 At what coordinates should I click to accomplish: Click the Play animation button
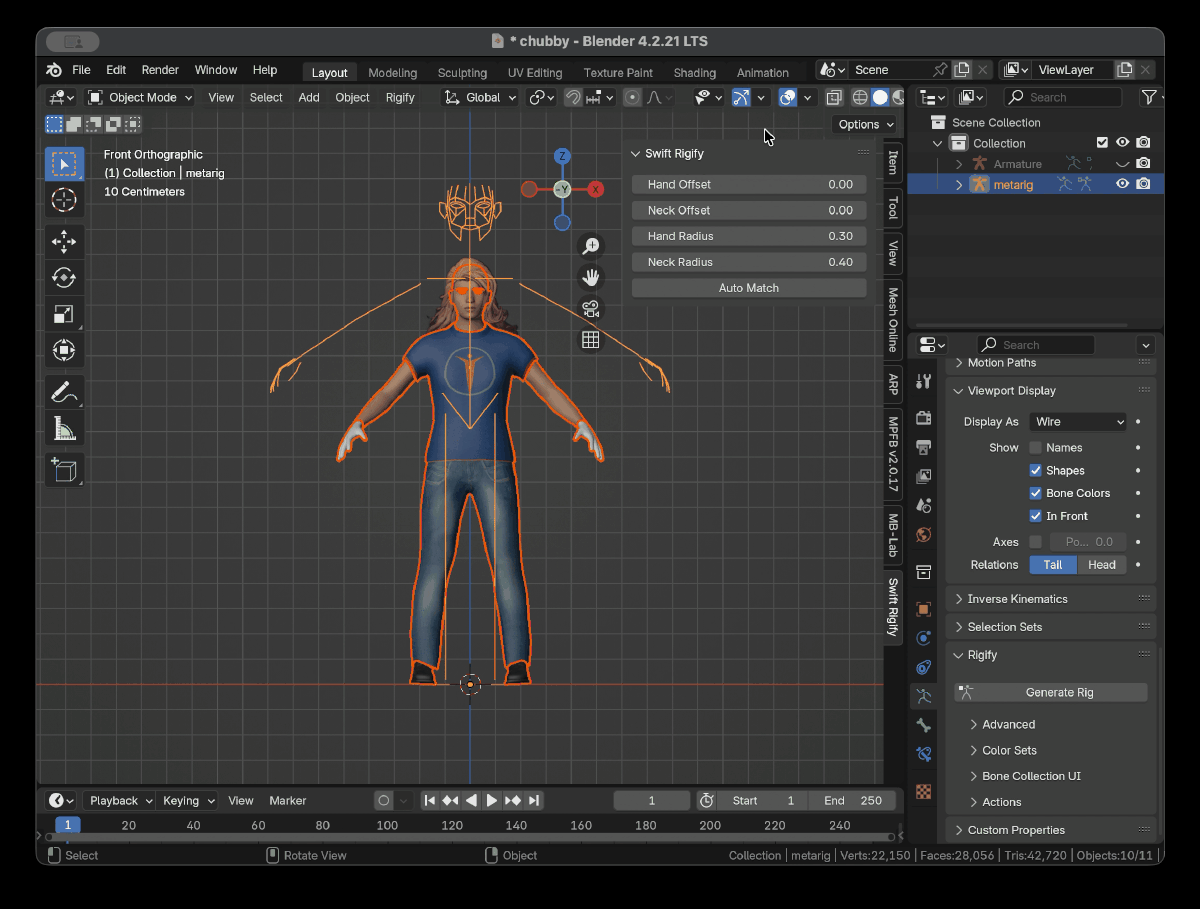(492, 800)
